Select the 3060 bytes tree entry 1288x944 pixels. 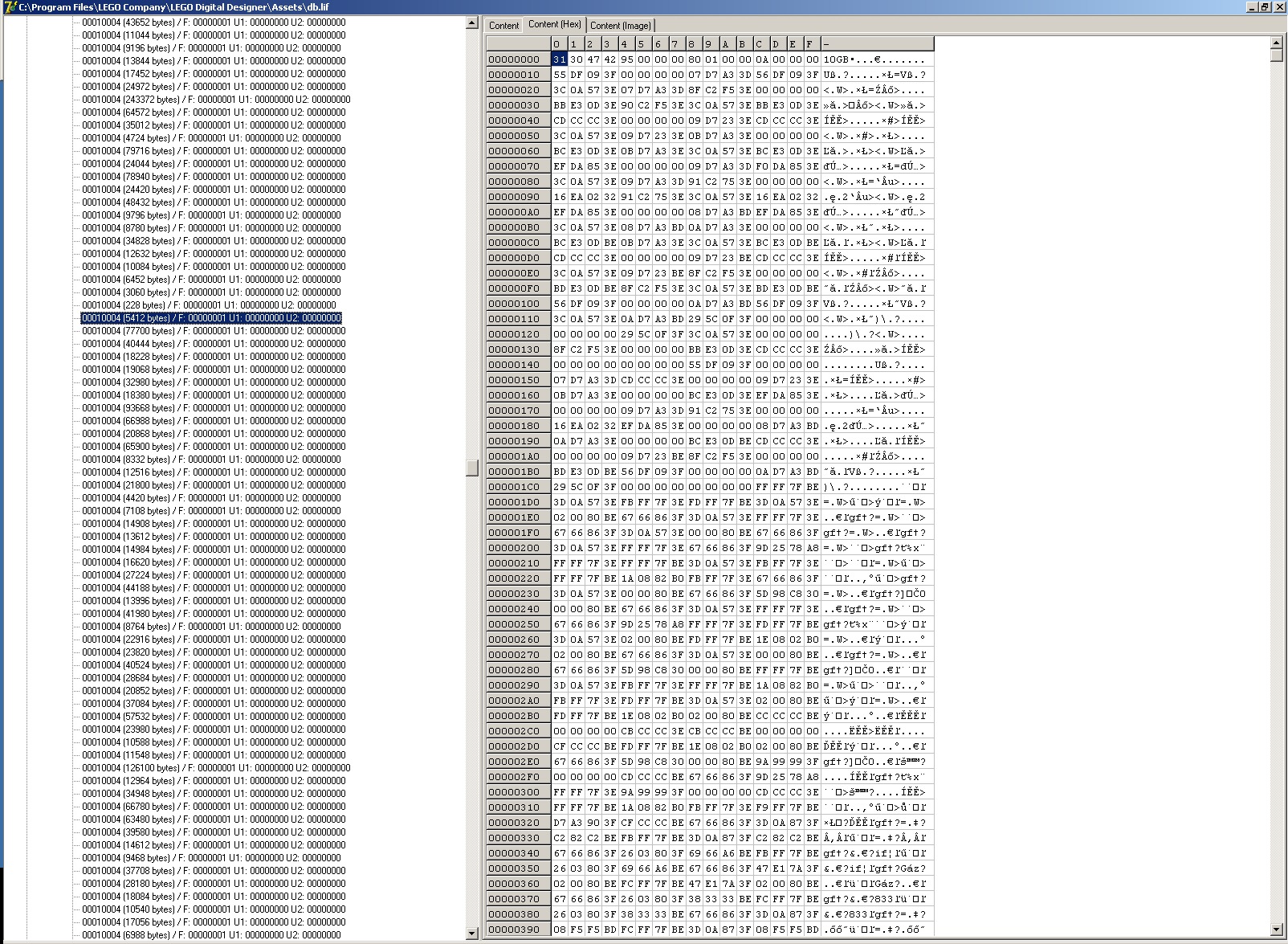211,292
